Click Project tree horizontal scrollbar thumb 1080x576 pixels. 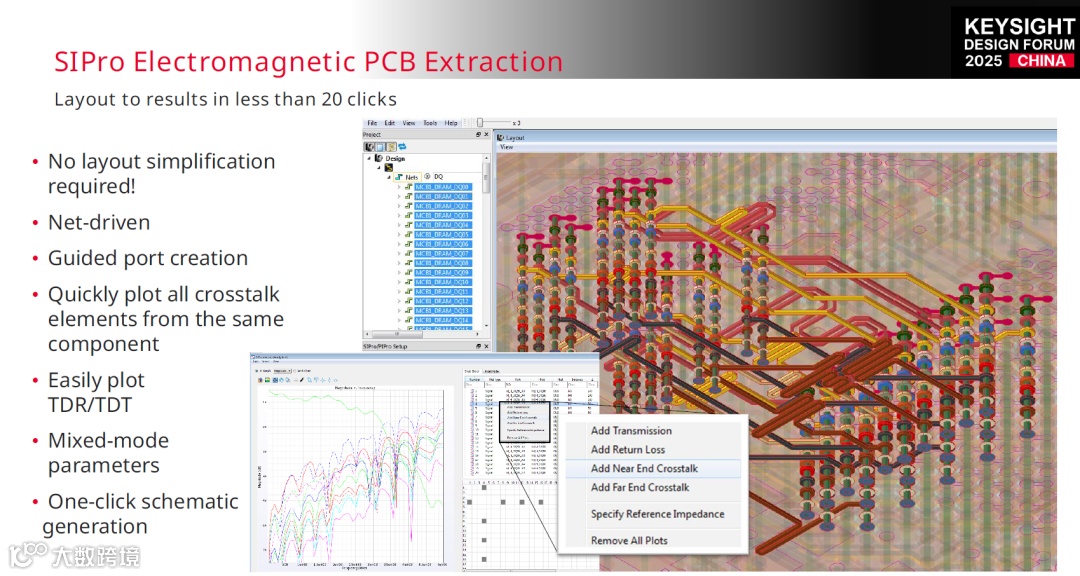click(396, 334)
